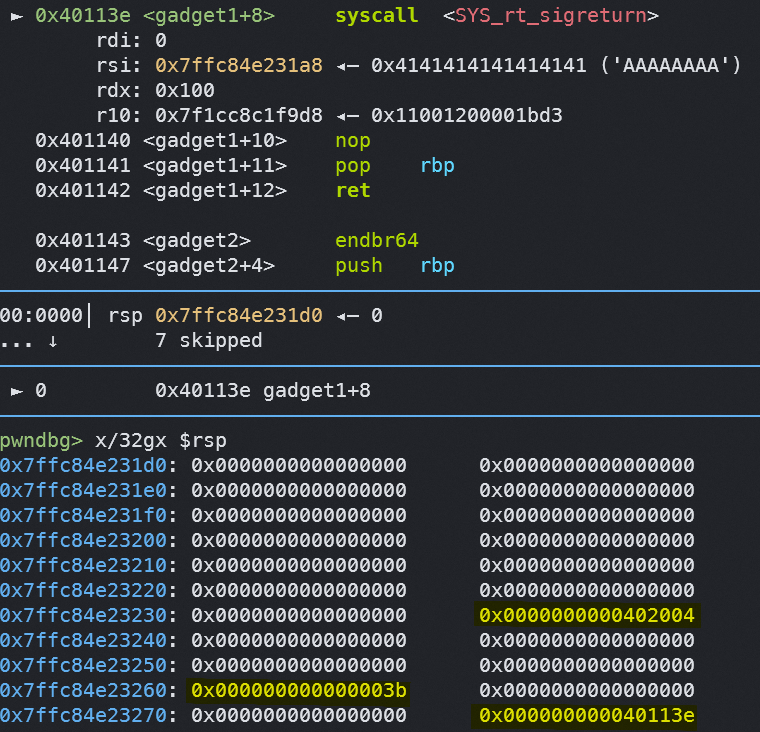This screenshot has height=732, width=760.
Task: Click the address 0x40113e <gadget1+8> in disassembly
Action: [155, 16]
